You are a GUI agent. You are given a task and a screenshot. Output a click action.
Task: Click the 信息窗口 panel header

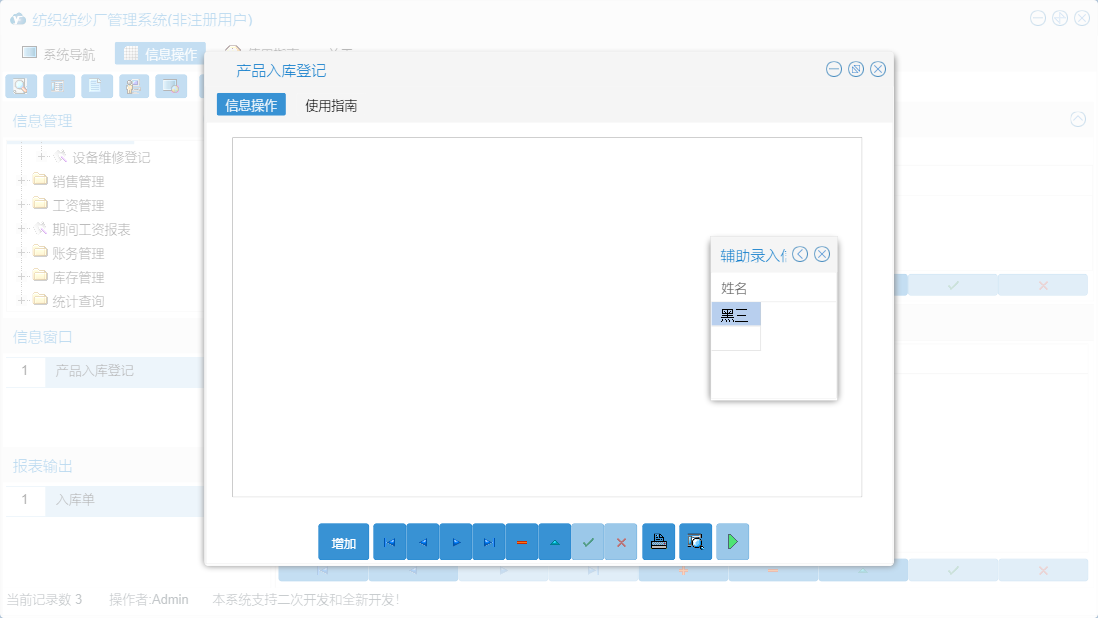tap(43, 337)
